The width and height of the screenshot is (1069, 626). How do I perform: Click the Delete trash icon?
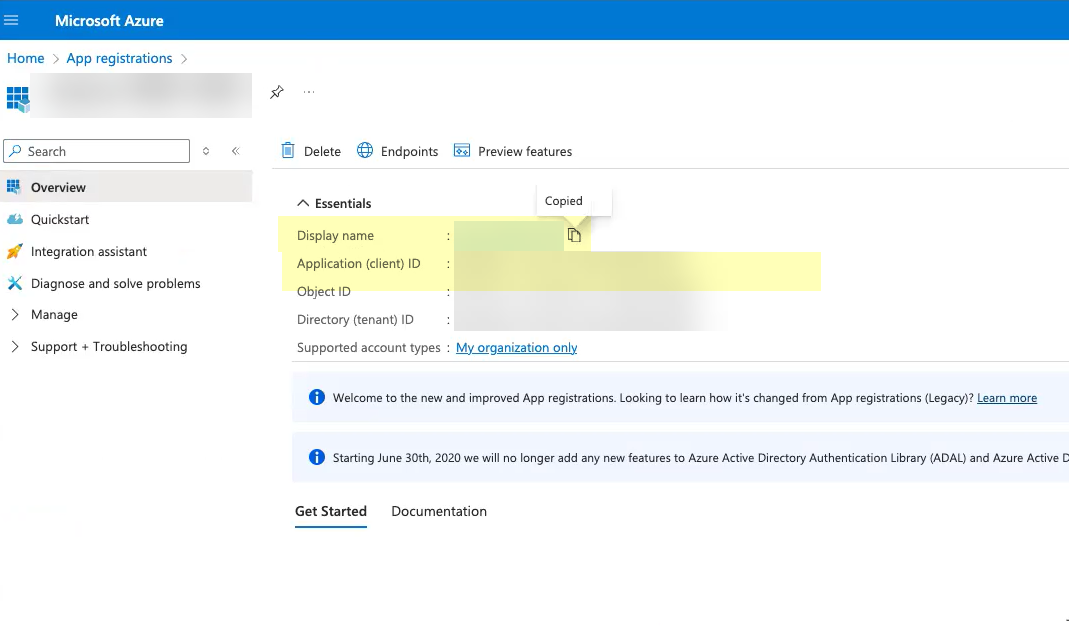click(288, 151)
